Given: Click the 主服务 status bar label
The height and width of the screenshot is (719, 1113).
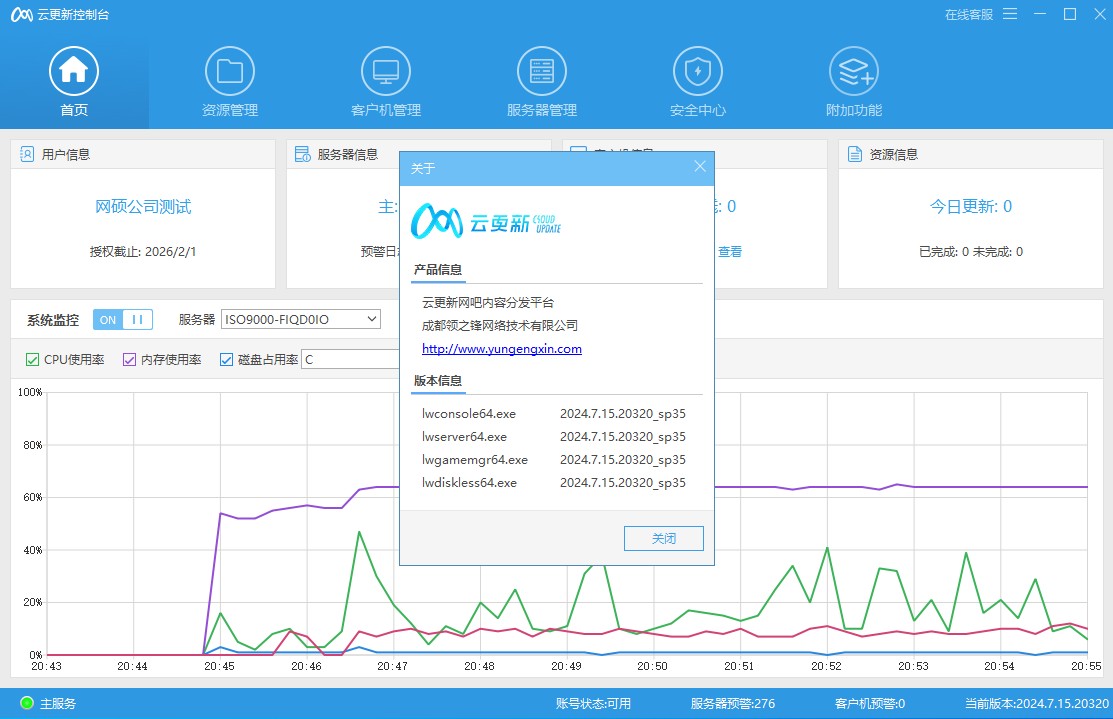Looking at the screenshot, I should click(57, 703).
